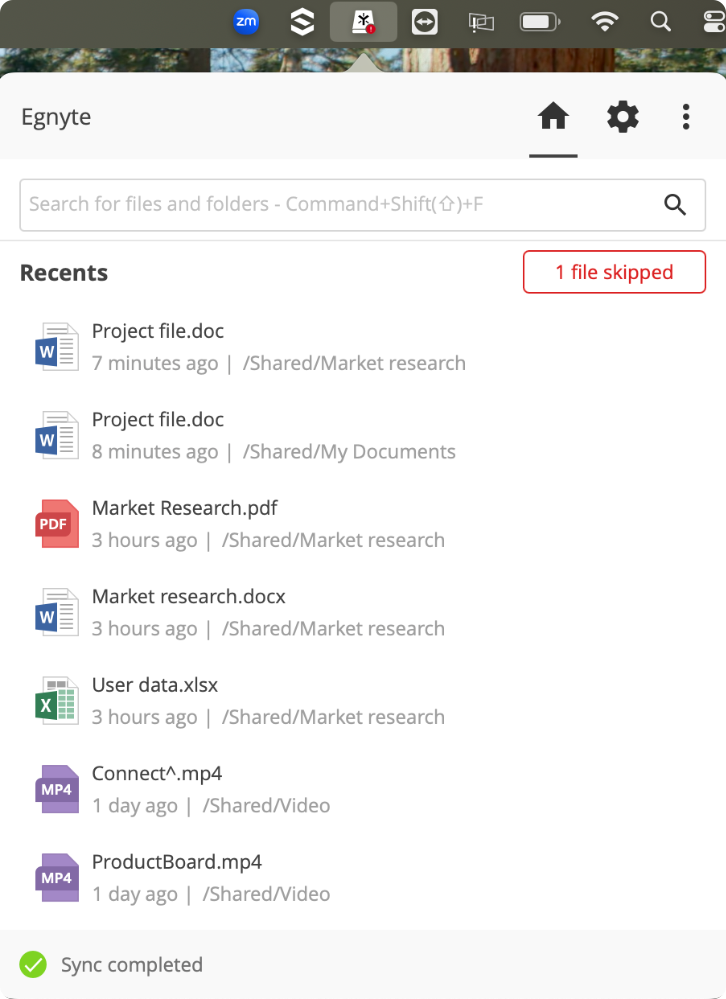Click the /Shared/Video path under ProductBoard.mp4
This screenshot has width=726, height=999.
pos(266,895)
